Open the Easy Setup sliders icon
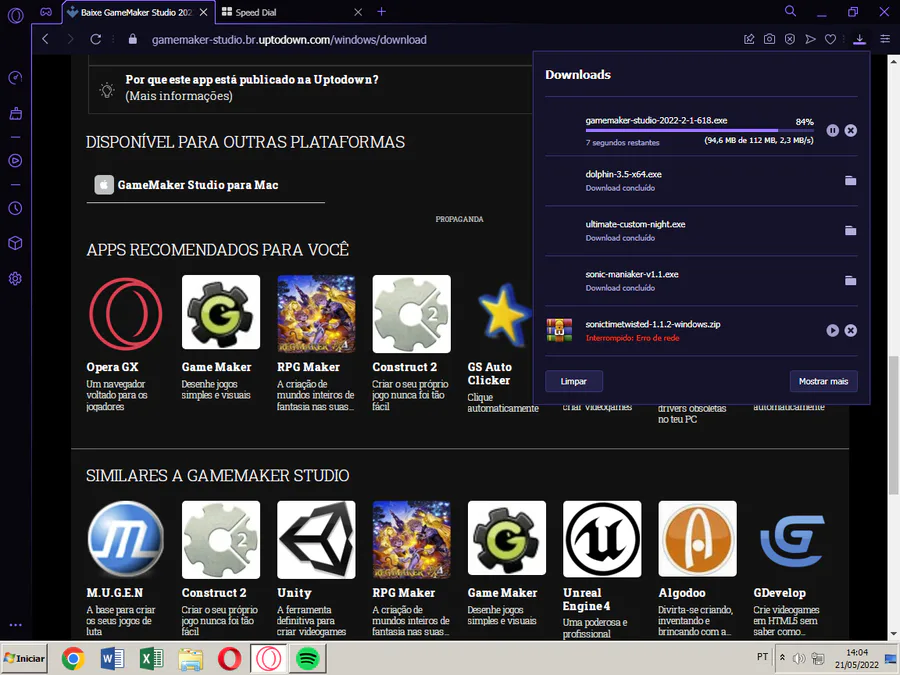This screenshot has width=900, height=675. tap(885, 39)
